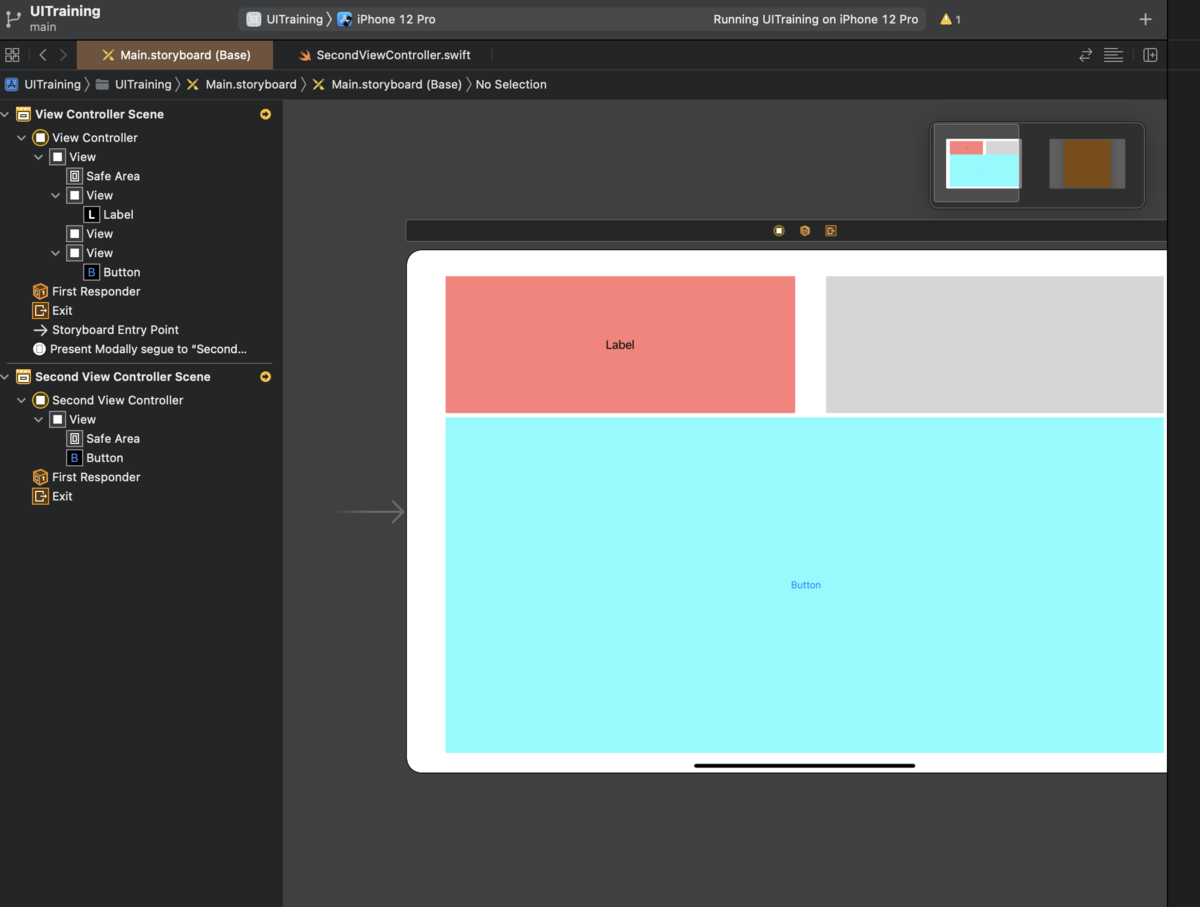Click yellow indicator beside Second View Controller Scene
This screenshot has height=907, width=1200.
coord(265,377)
